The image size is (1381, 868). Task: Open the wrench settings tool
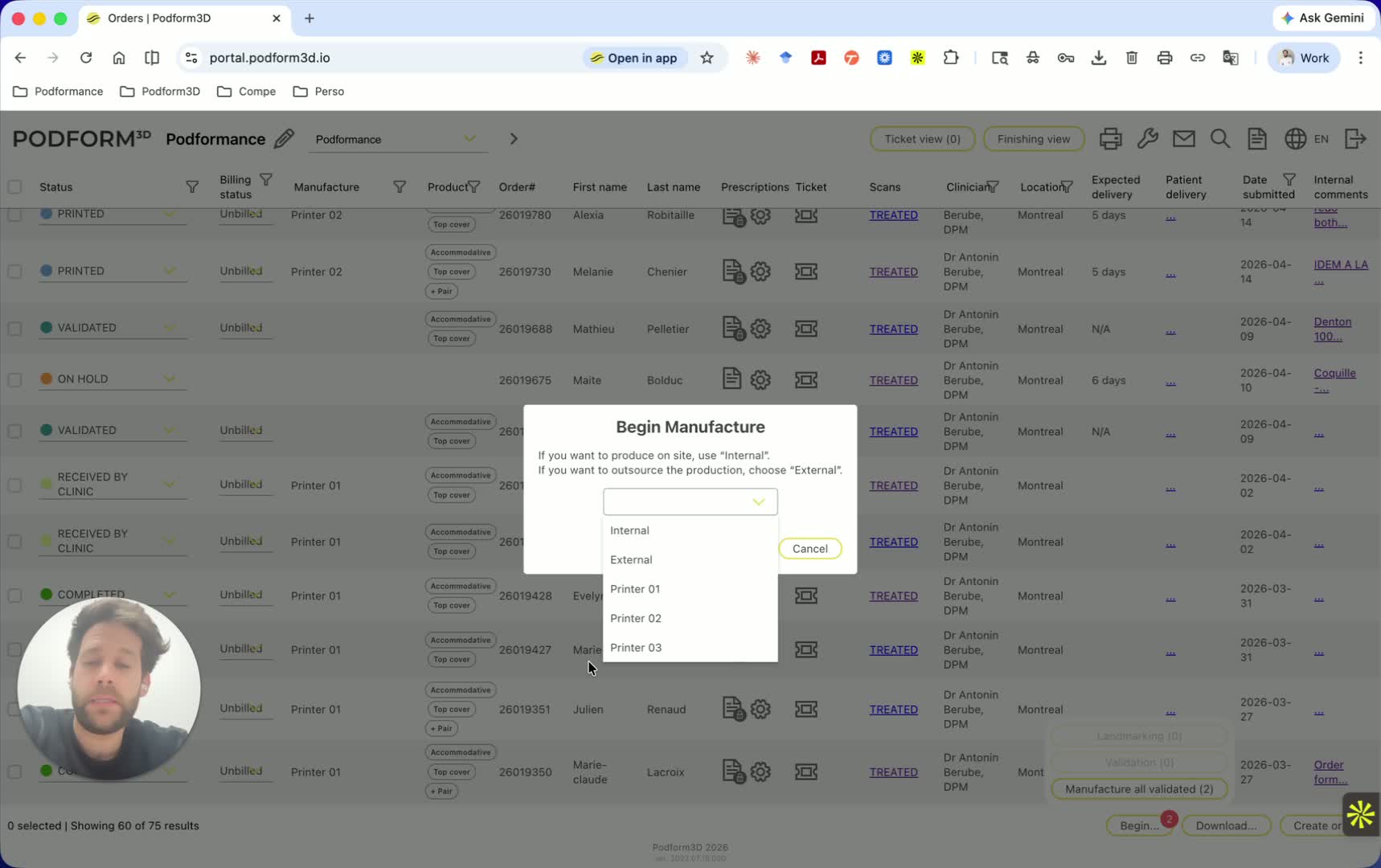1147,139
